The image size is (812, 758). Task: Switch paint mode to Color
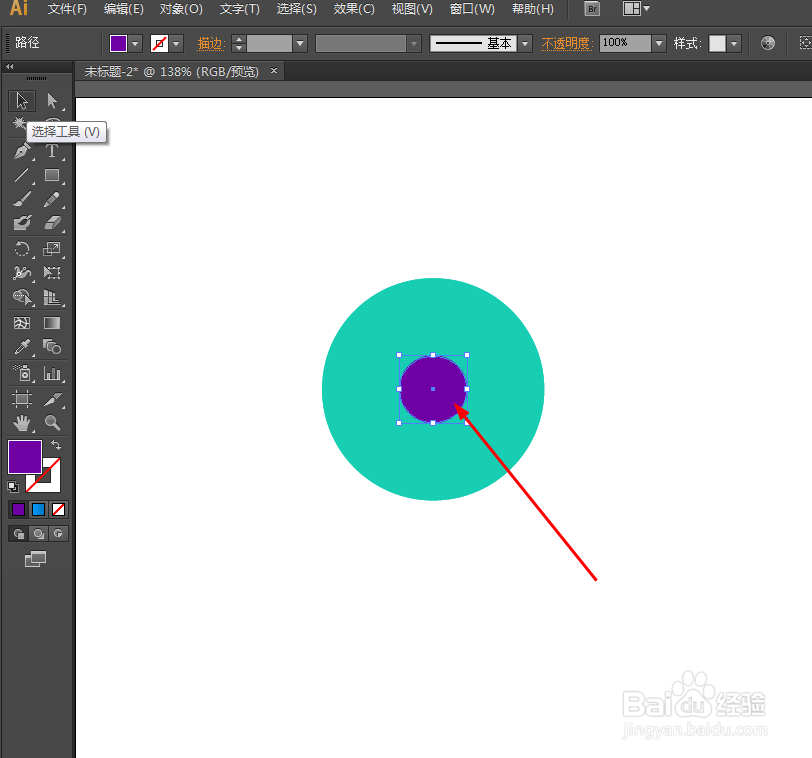(x=18, y=509)
